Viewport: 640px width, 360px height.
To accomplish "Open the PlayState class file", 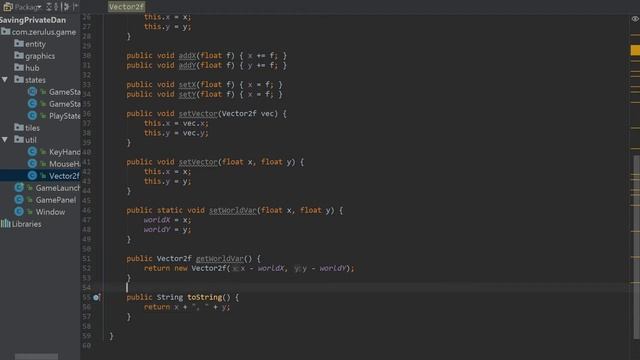I will point(64,116).
